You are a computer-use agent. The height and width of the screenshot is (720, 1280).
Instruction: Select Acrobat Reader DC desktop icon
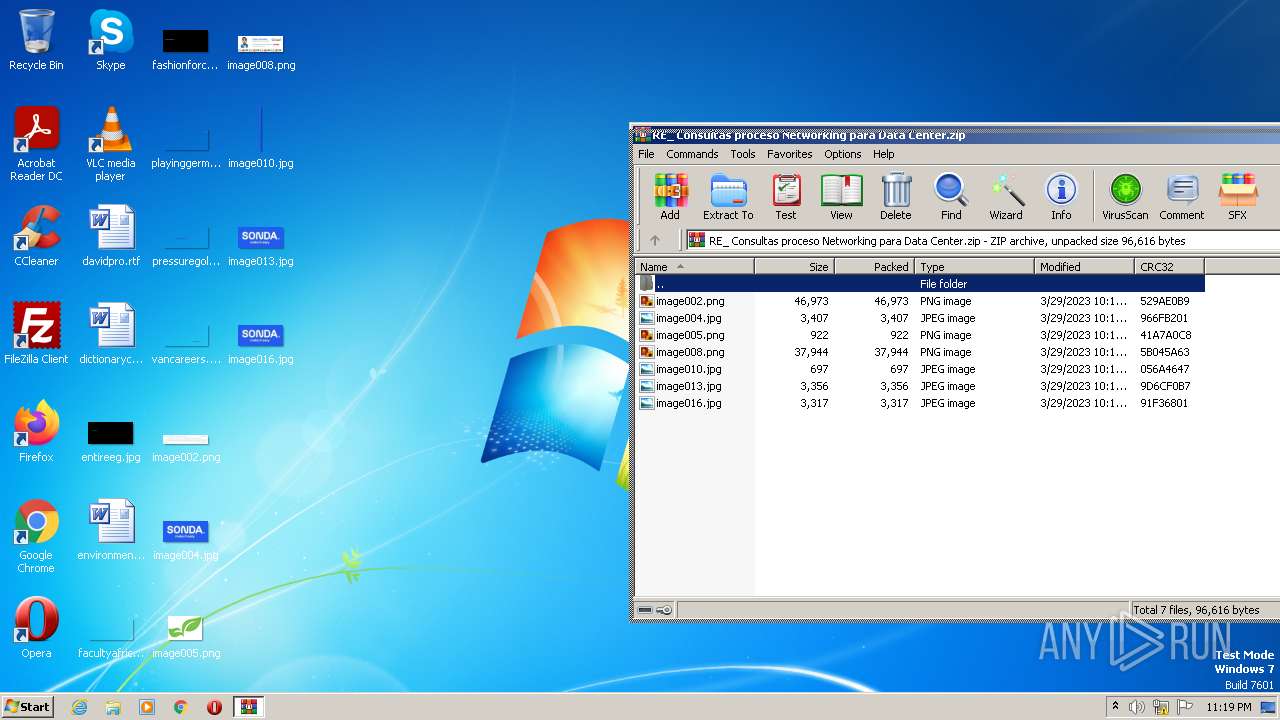(x=36, y=144)
